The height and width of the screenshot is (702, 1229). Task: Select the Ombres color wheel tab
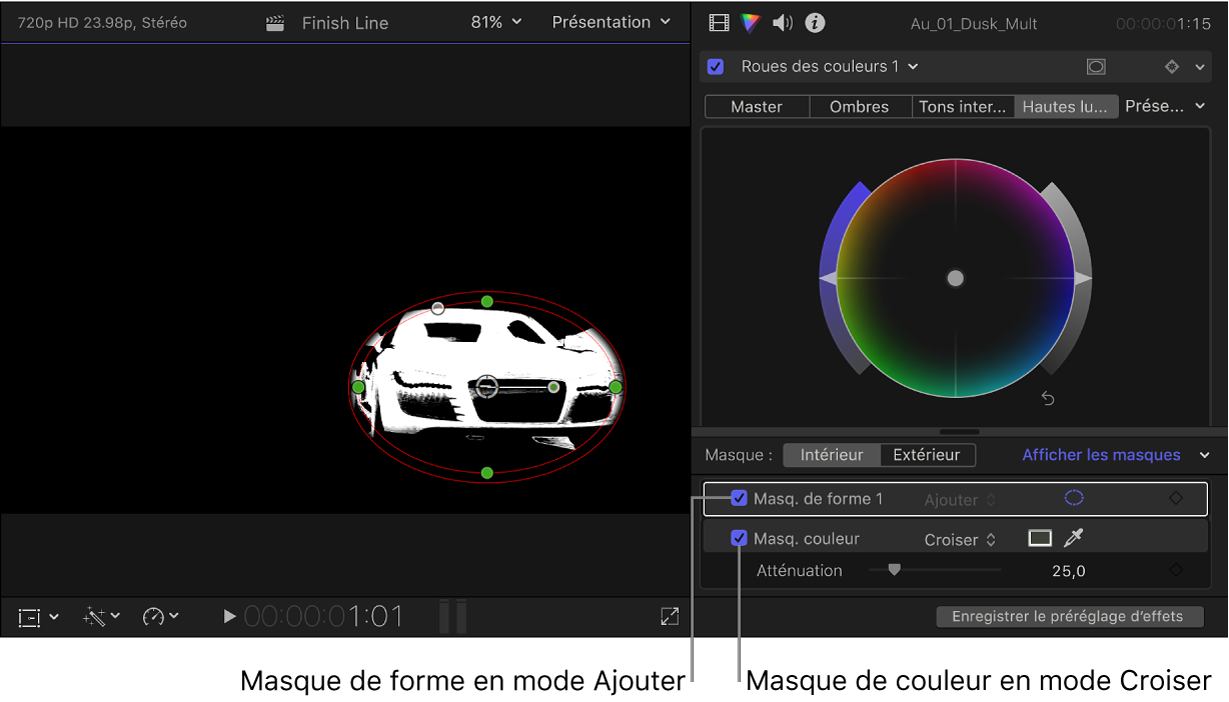tap(859, 105)
